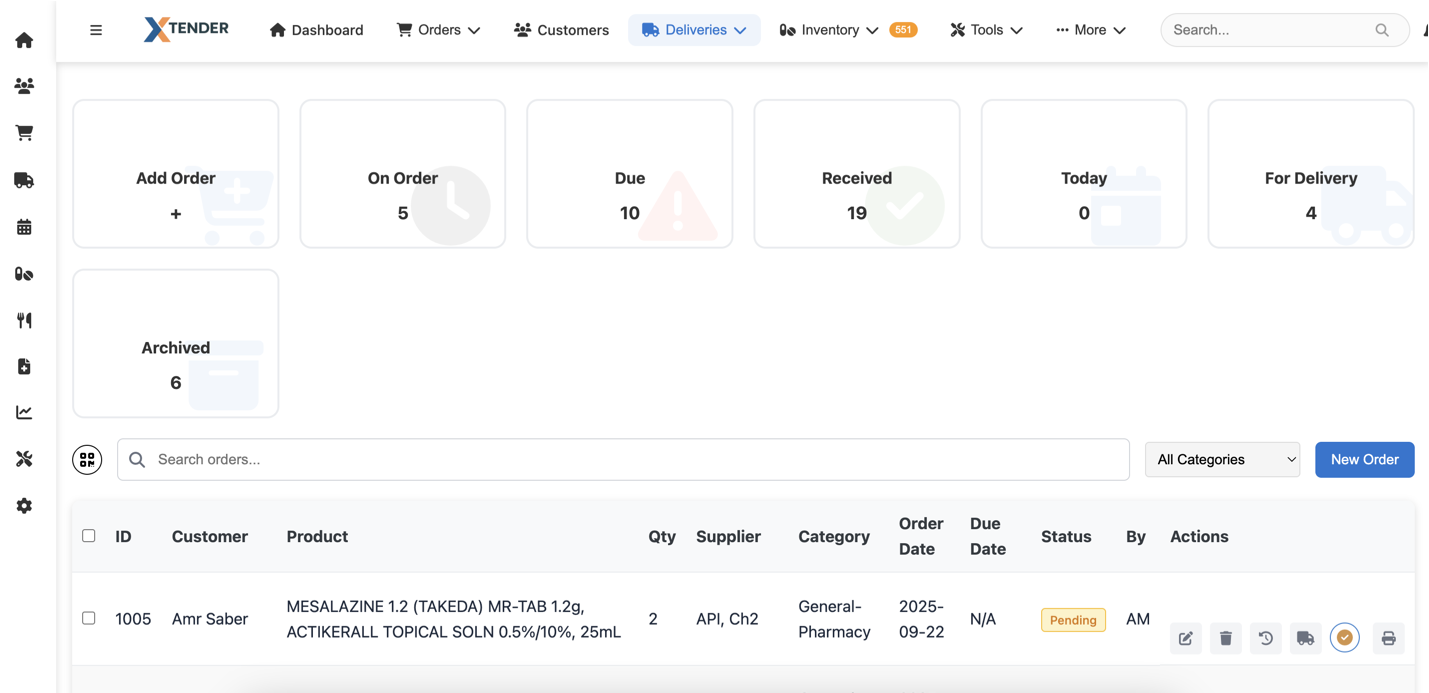Screen dimensions: 1429x693
Task: Switch to the Deliveries tab
Action: point(694,30)
